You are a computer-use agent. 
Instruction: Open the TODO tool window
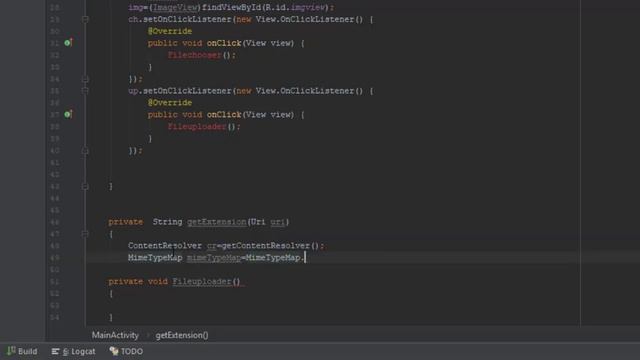click(126, 351)
